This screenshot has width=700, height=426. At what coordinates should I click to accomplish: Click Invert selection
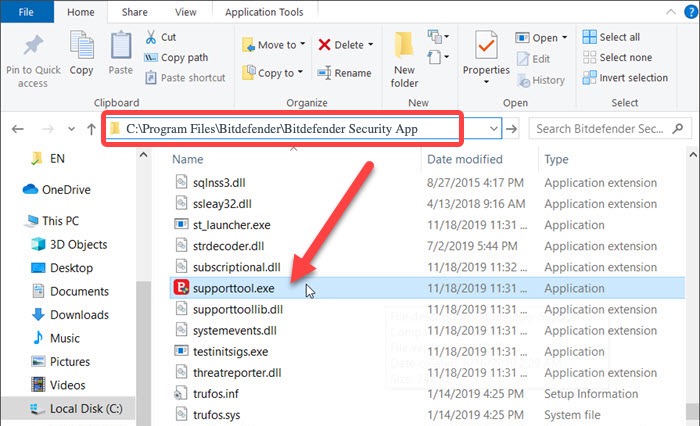(625, 78)
